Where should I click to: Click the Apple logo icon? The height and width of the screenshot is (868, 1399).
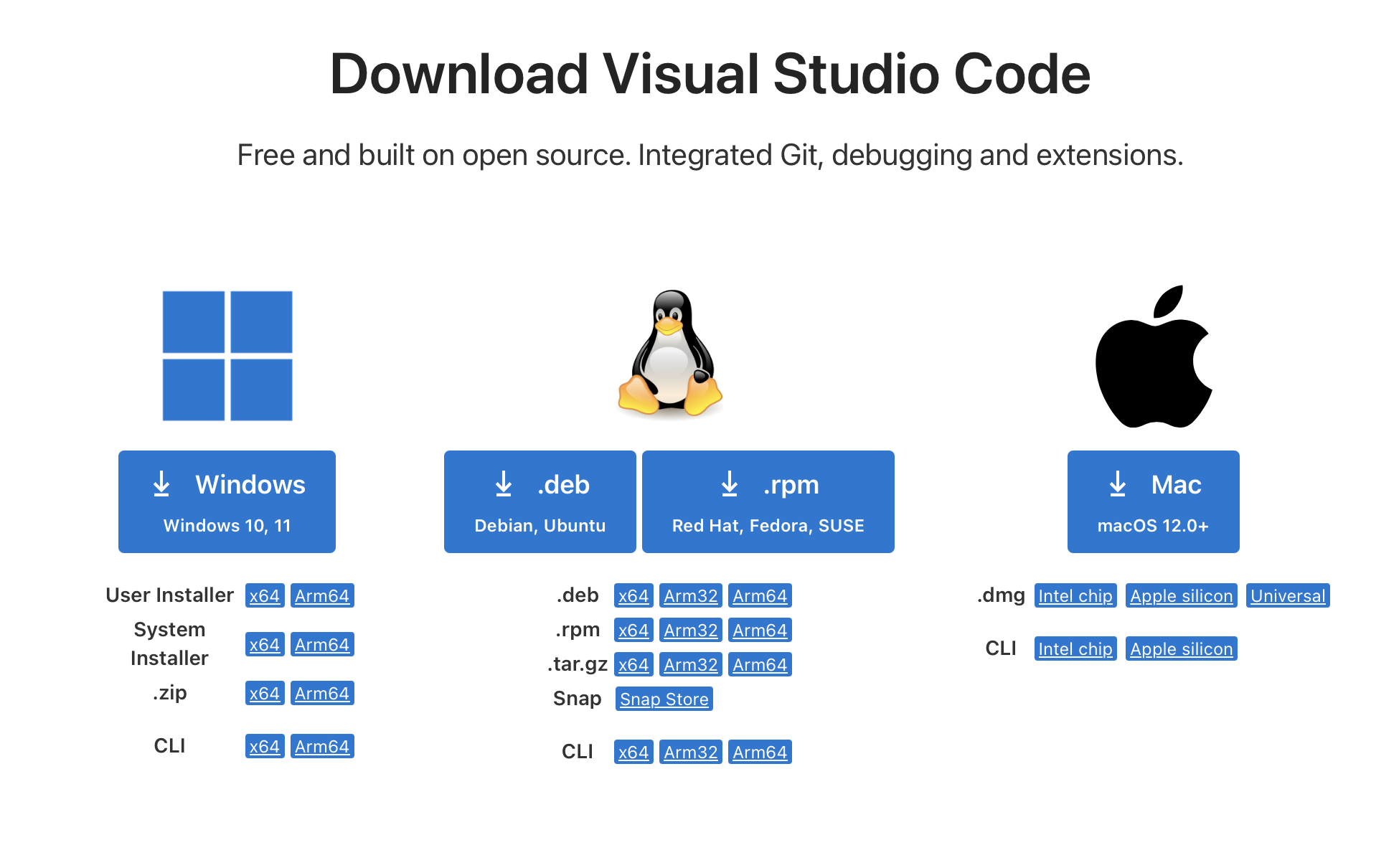(x=1154, y=357)
